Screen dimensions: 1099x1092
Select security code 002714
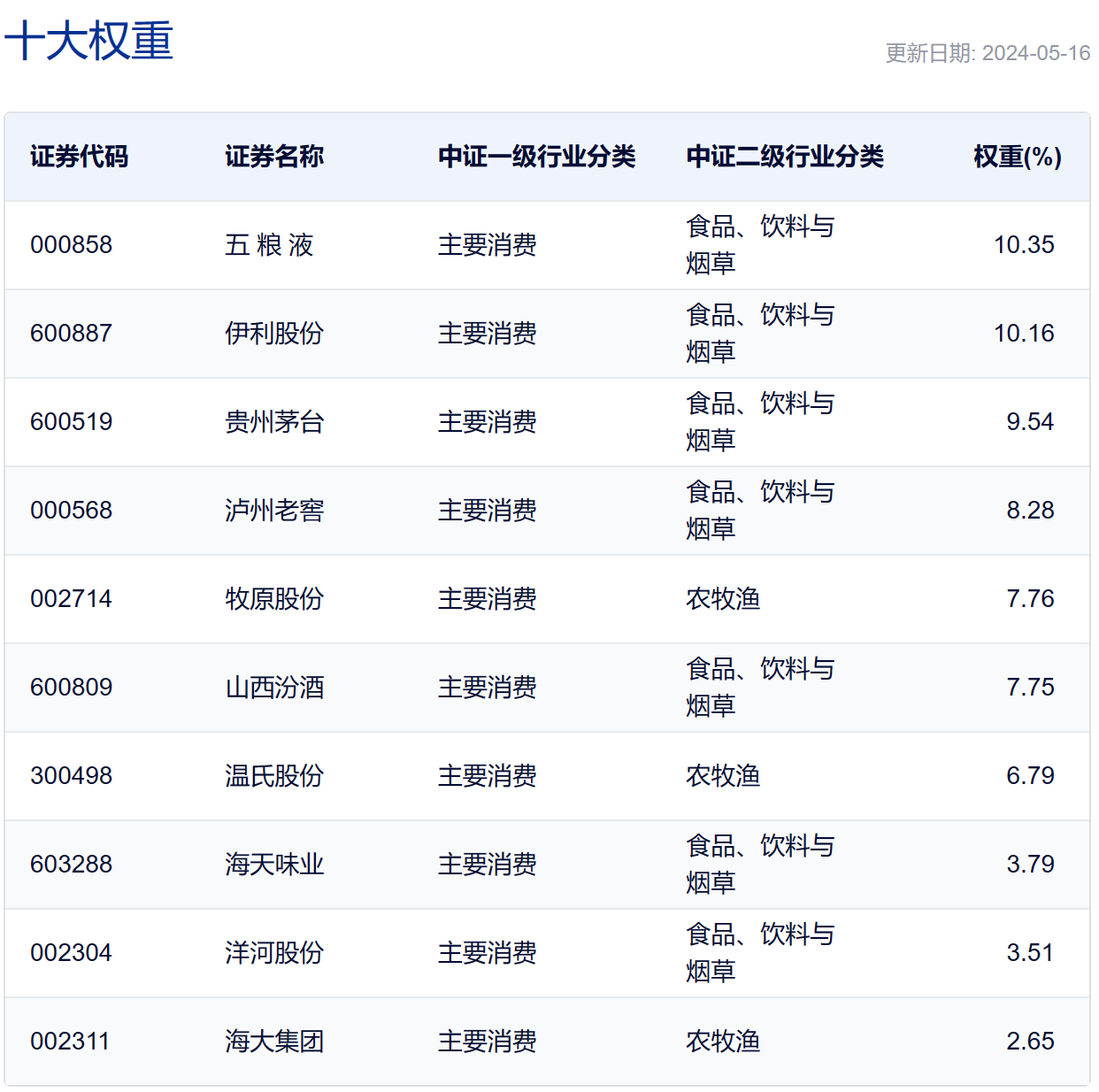(72, 599)
